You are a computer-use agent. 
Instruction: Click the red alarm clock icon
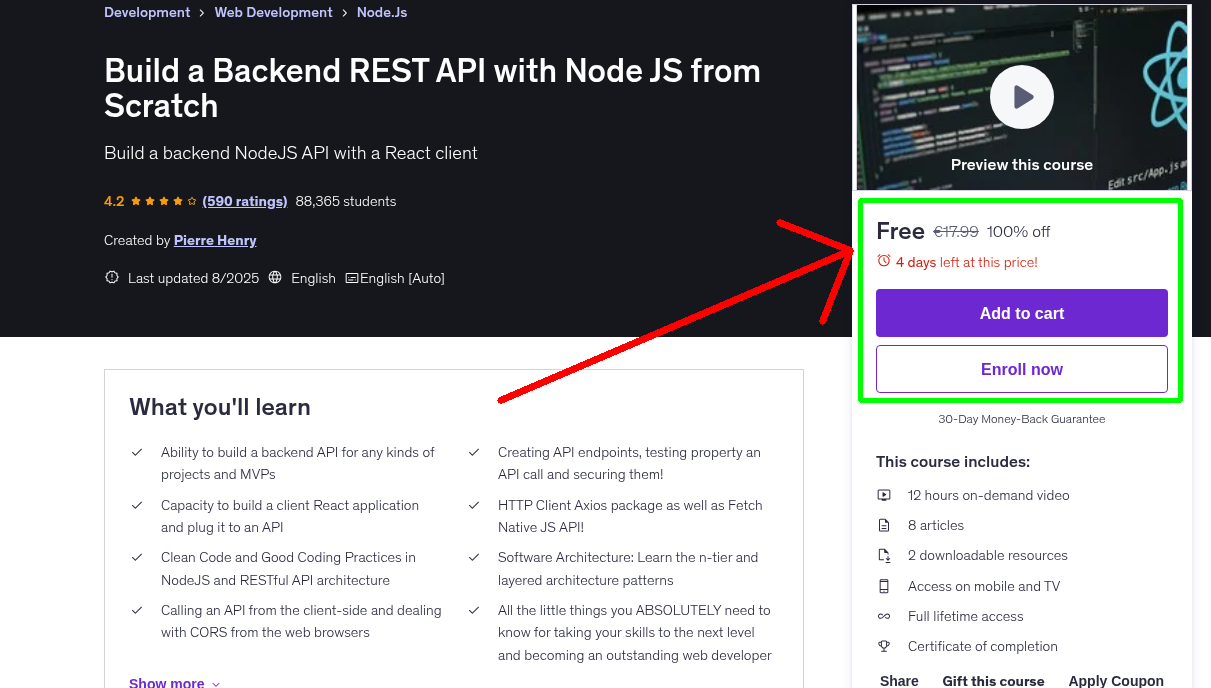(x=884, y=261)
